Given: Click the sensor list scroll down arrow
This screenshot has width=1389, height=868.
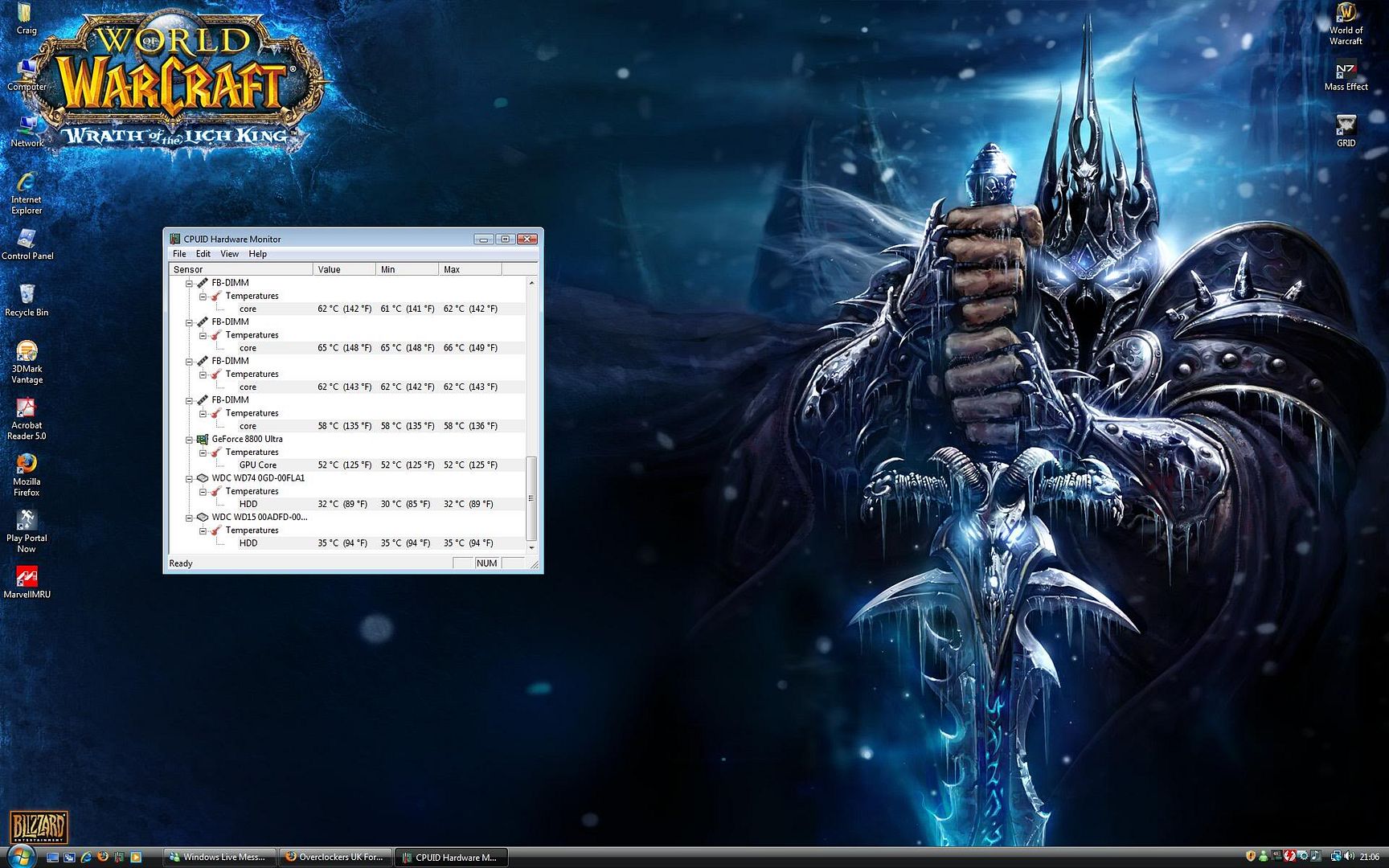Looking at the screenshot, I should tap(531, 548).
